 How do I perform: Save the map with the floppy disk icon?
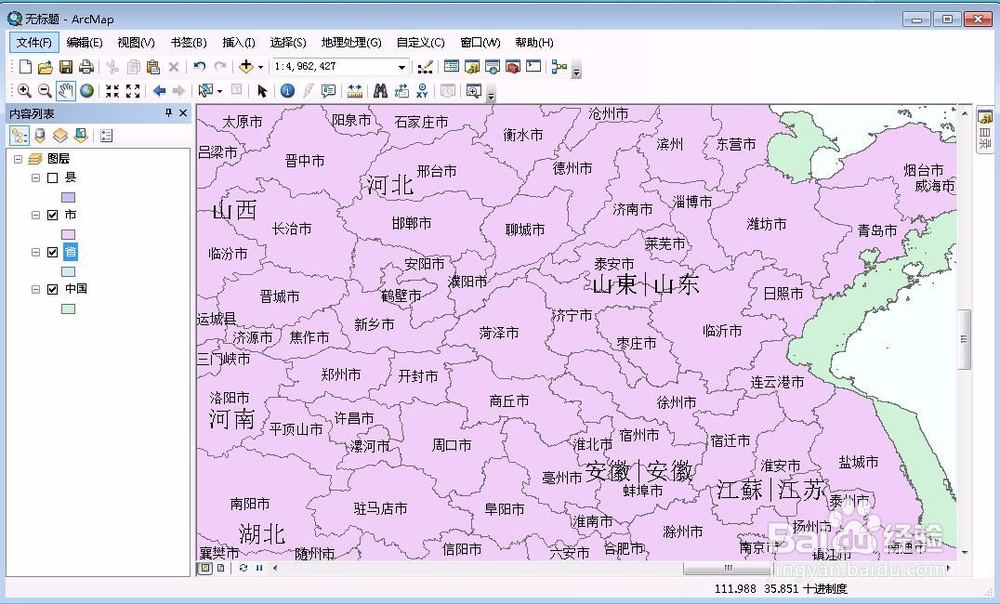pos(66,66)
